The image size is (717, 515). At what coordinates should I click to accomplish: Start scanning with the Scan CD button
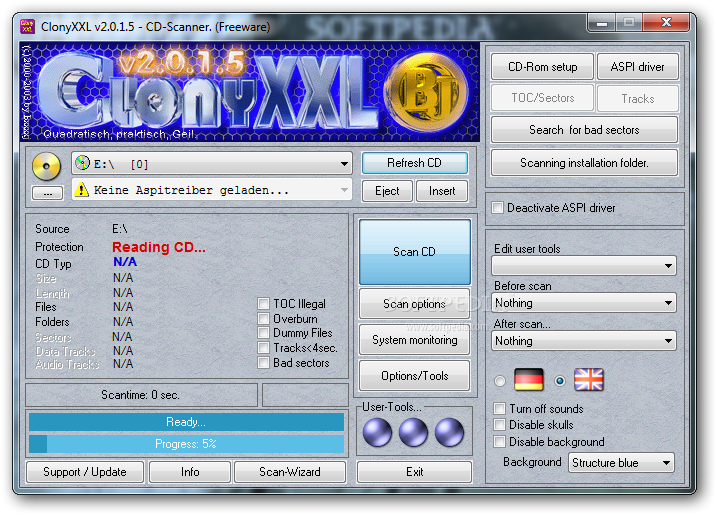[415, 252]
